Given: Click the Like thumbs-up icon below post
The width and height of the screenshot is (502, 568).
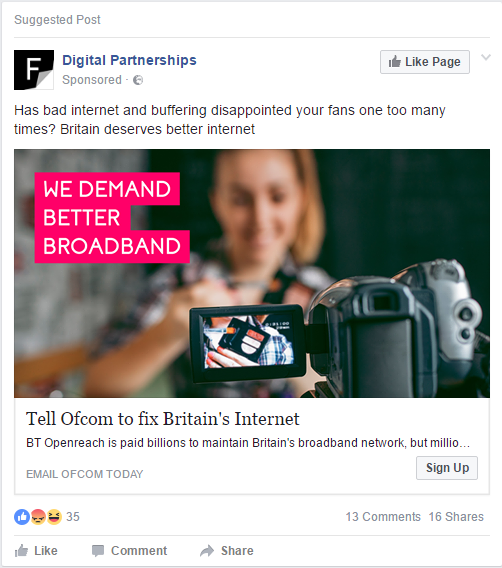Looking at the screenshot, I should 21,551.
